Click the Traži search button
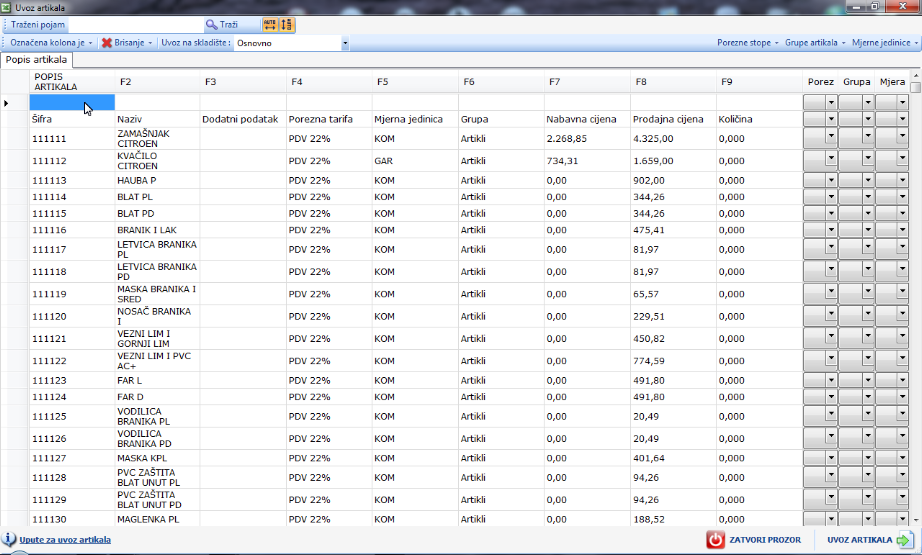 (x=222, y=25)
